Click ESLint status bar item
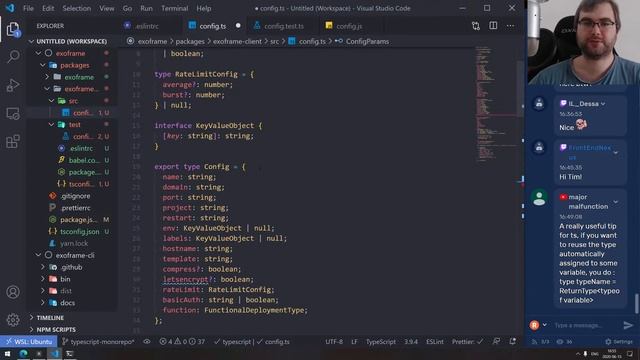This screenshot has width=640, height=360. (x=435, y=342)
